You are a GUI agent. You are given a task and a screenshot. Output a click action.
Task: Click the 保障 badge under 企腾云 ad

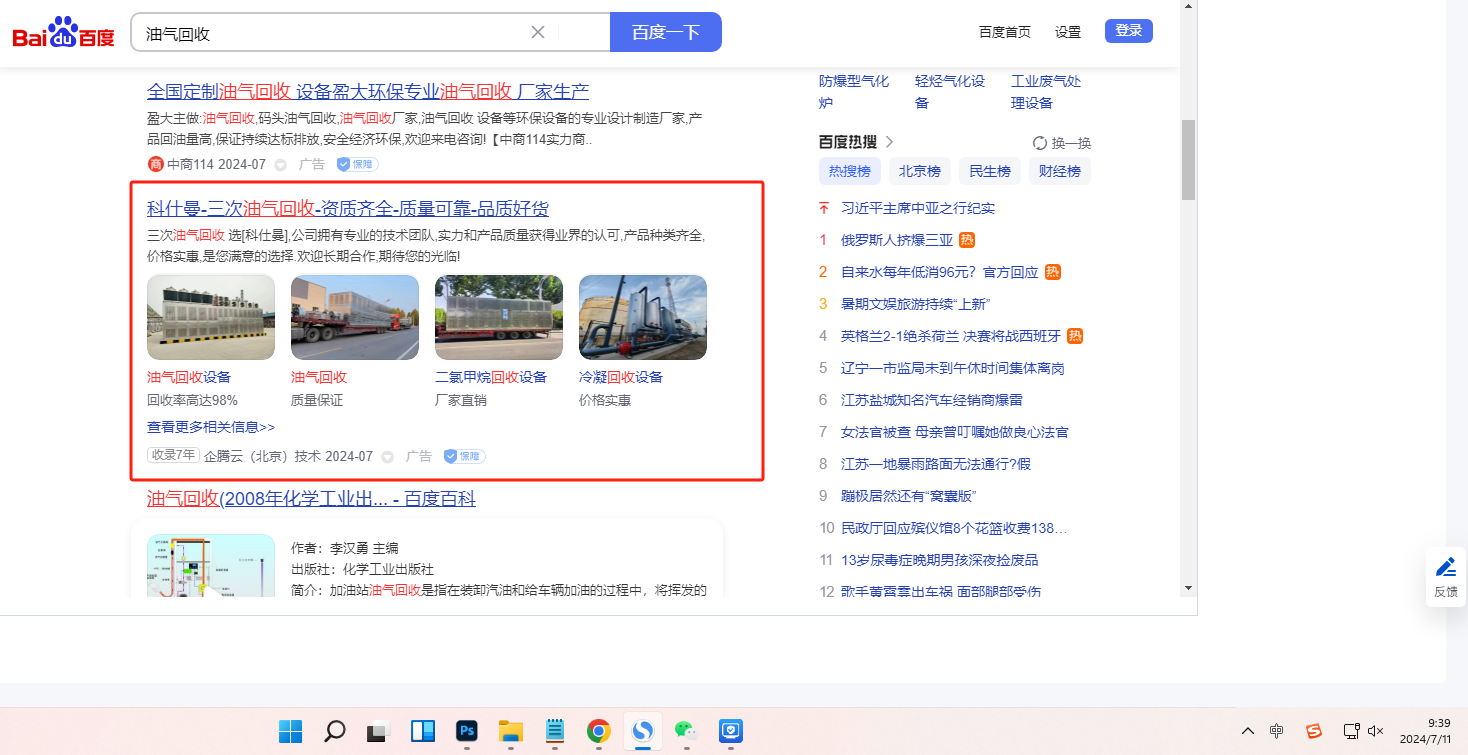[464, 456]
